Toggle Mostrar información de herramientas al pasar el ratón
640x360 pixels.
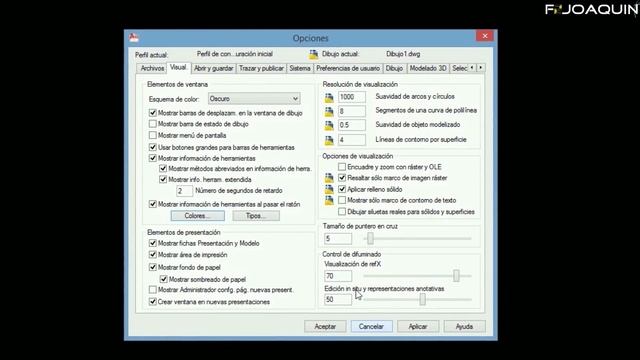tap(153, 204)
